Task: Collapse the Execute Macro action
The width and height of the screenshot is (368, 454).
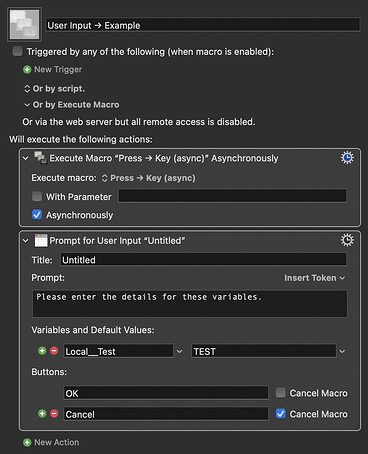Action: tap(26, 158)
